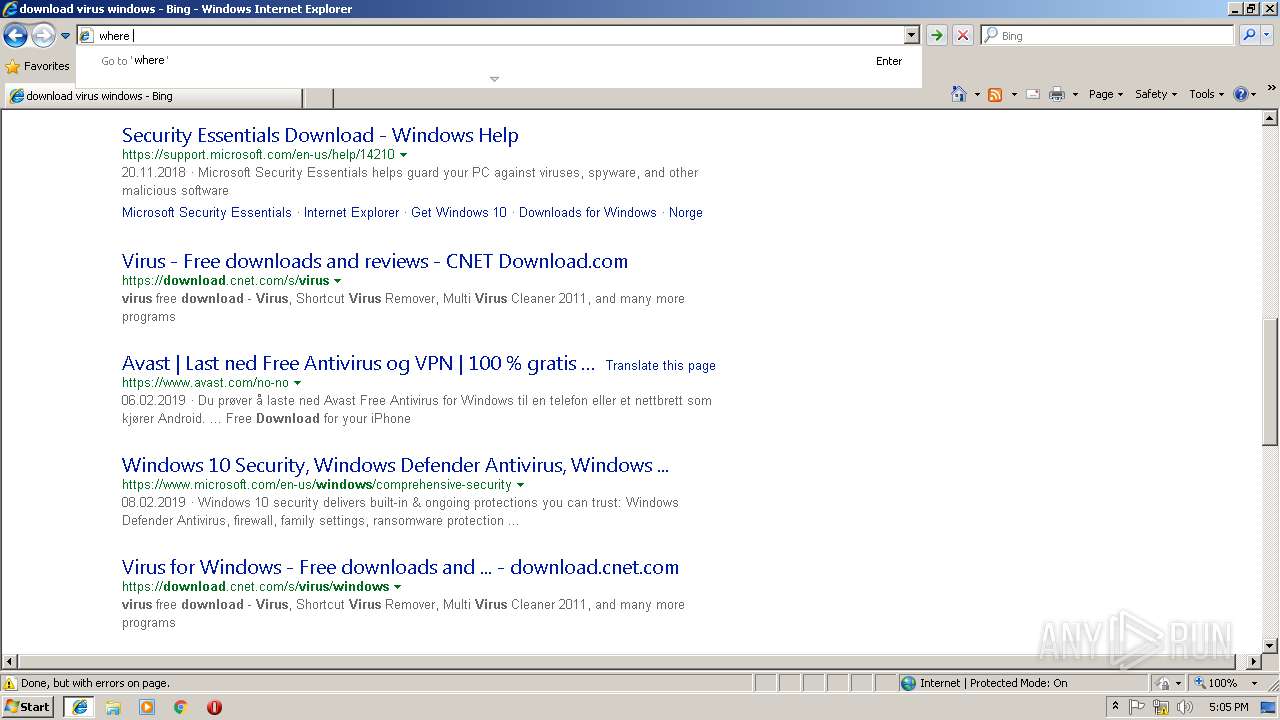Open Google Chrome taskbar icon

click(181, 707)
